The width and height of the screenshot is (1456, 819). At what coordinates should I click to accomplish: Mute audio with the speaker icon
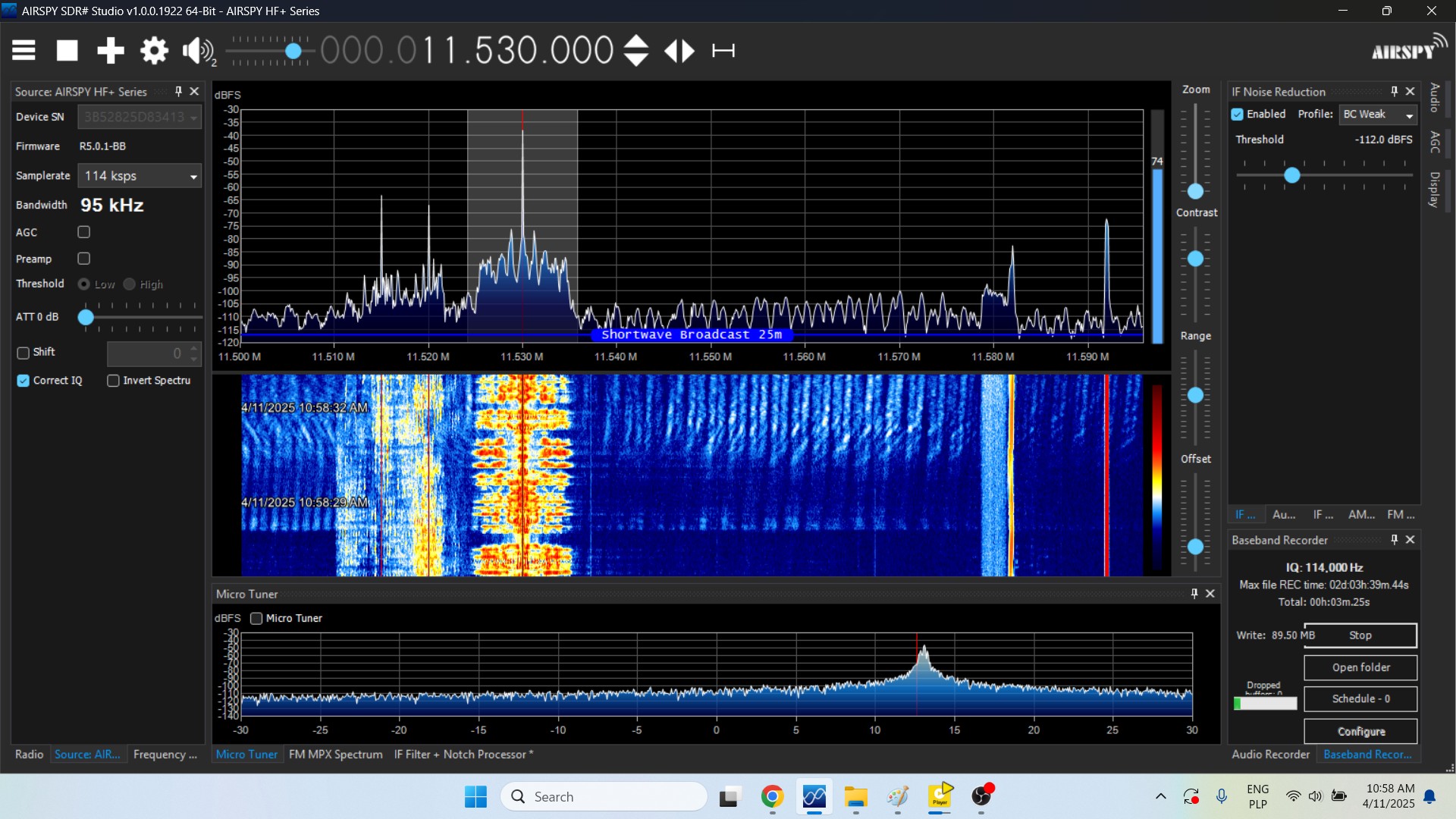199,51
